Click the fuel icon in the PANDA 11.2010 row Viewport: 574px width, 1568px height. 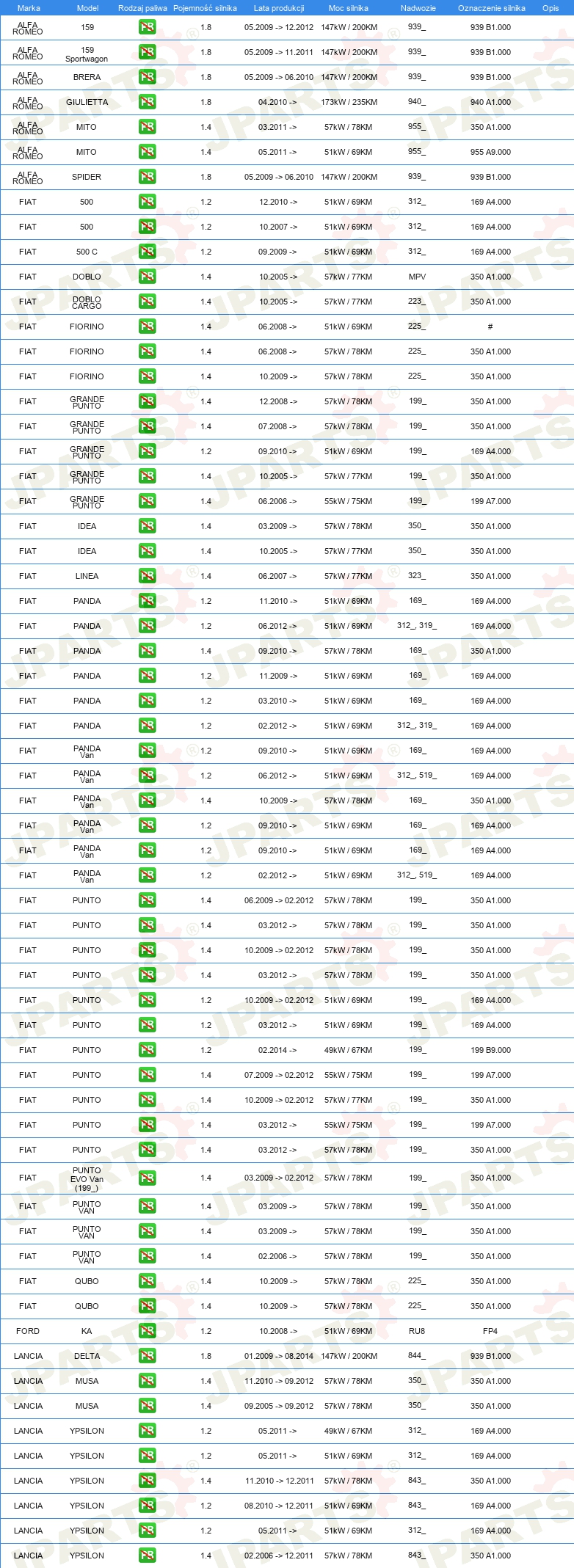click(x=147, y=601)
